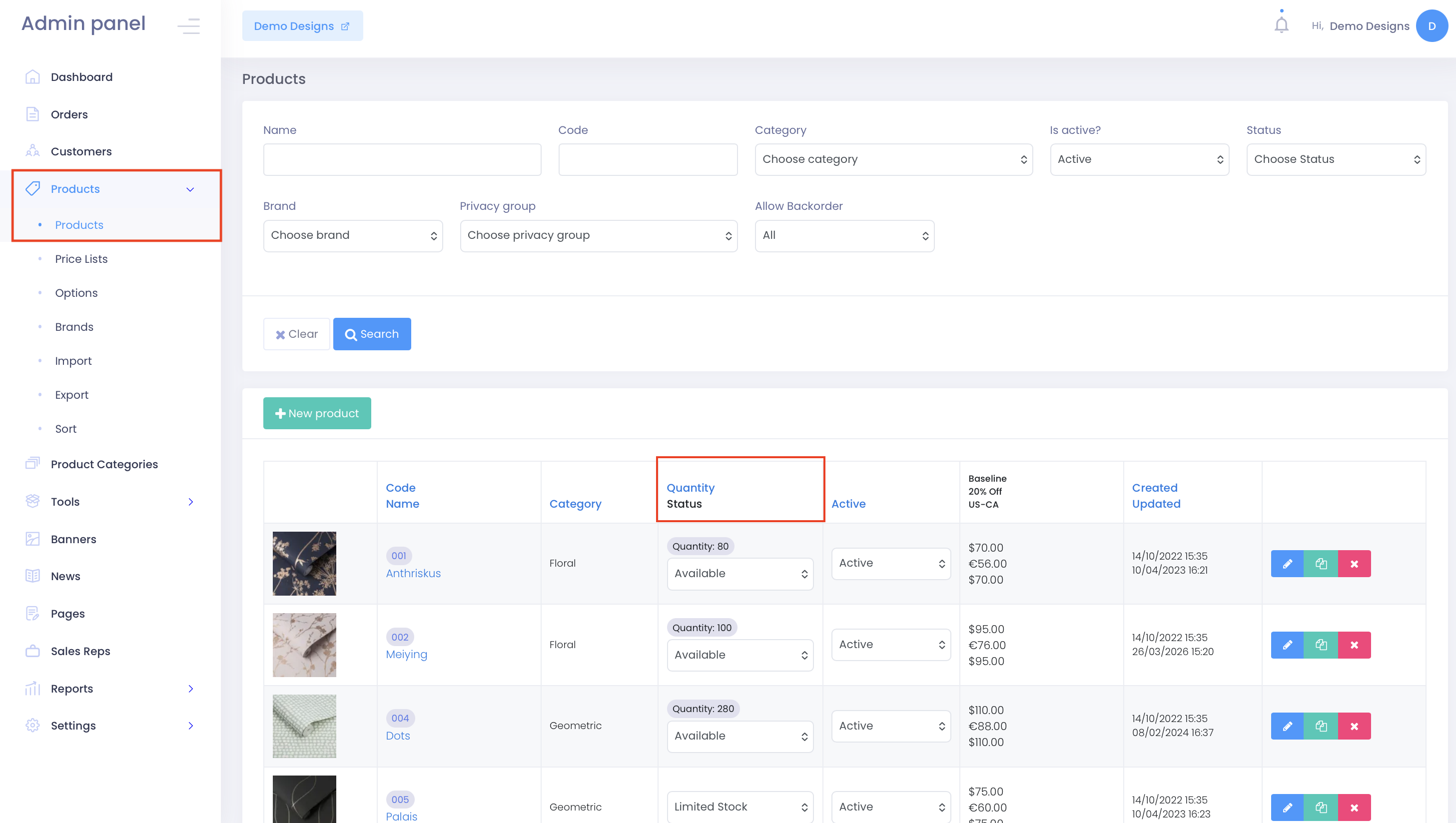Go to Orders in sidebar

click(x=69, y=114)
